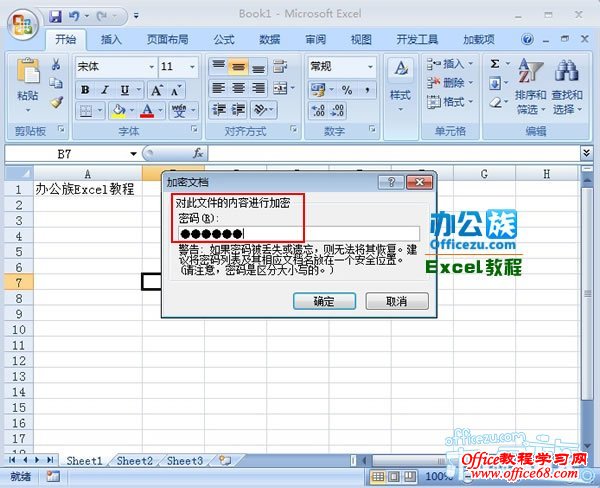Open font color dropdown arrow
The height and width of the screenshot is (488, 600).
(x=160, y=111)
